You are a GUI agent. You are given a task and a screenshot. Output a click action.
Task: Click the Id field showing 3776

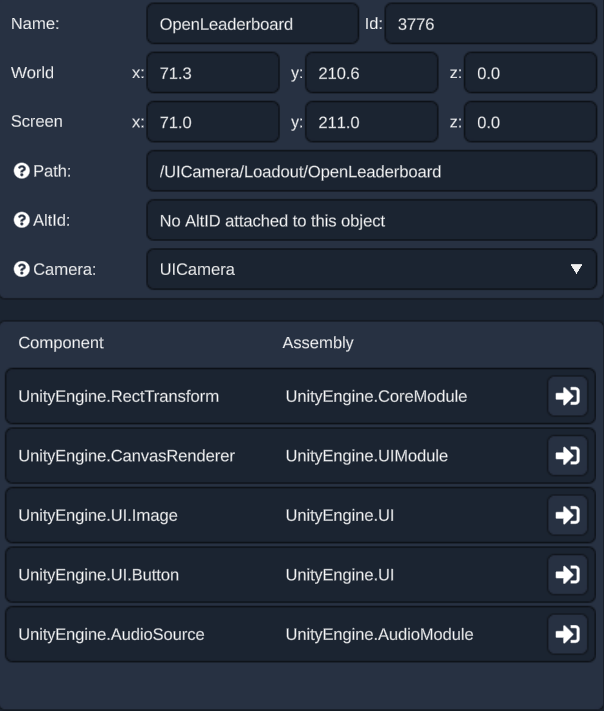tap(490, 24)
